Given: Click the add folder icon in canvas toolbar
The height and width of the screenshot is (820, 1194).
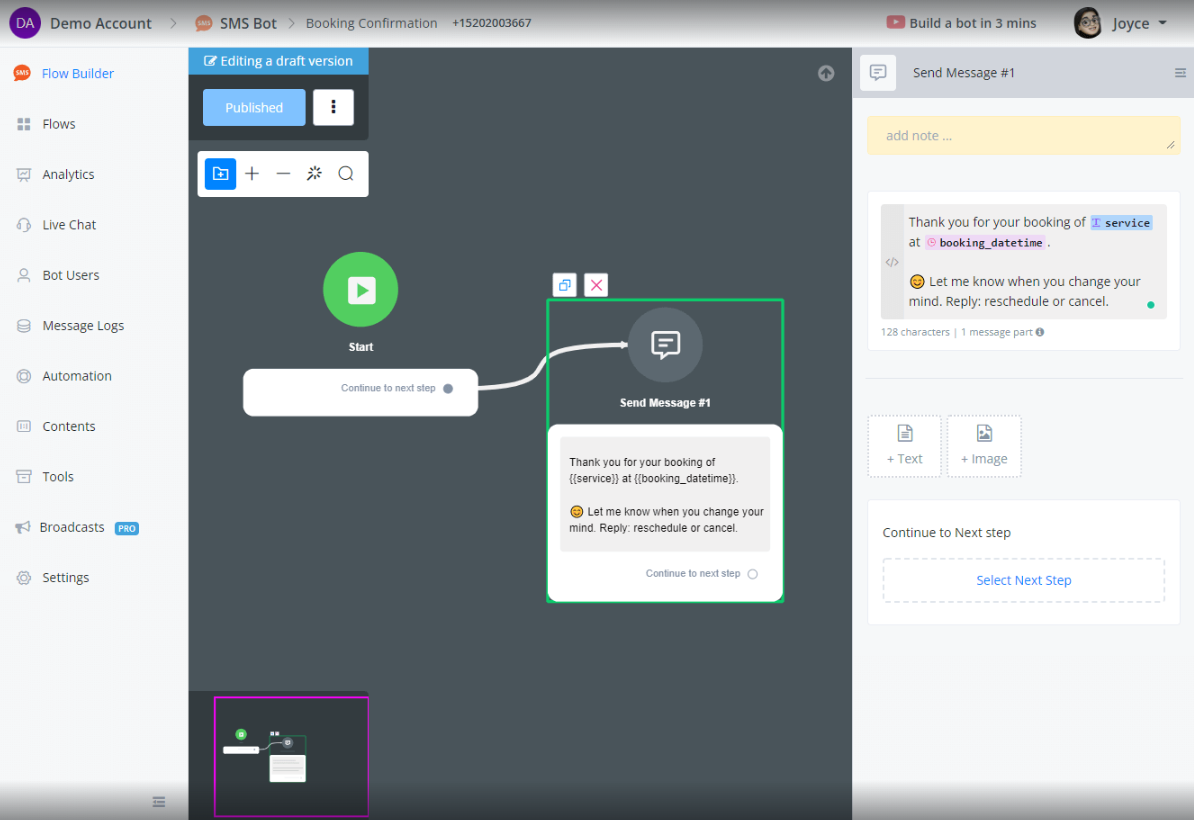Looking at the screenshot, I should click(220, 174).
